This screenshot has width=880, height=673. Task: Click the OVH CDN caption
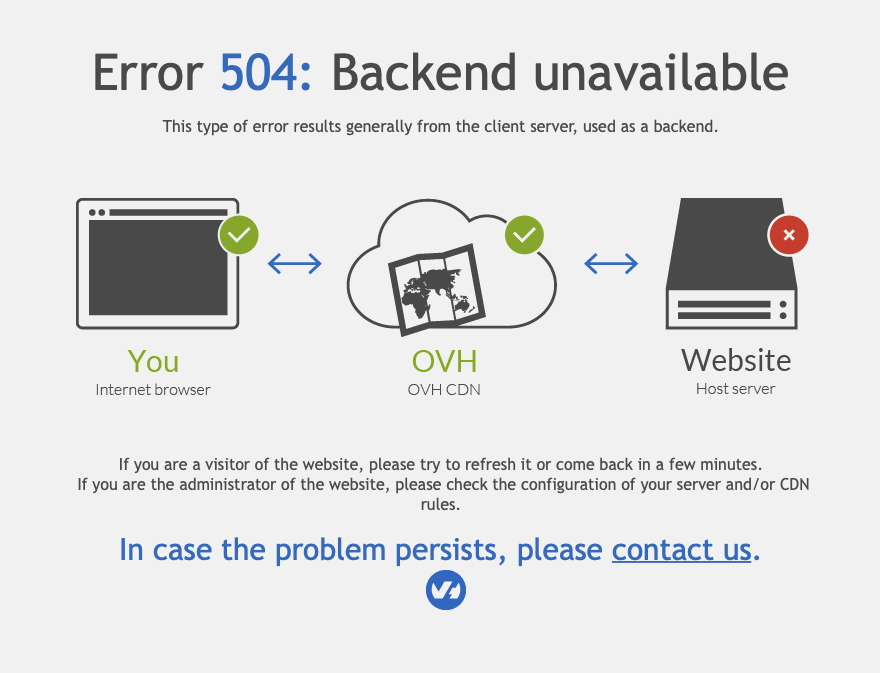click(444, 390)
